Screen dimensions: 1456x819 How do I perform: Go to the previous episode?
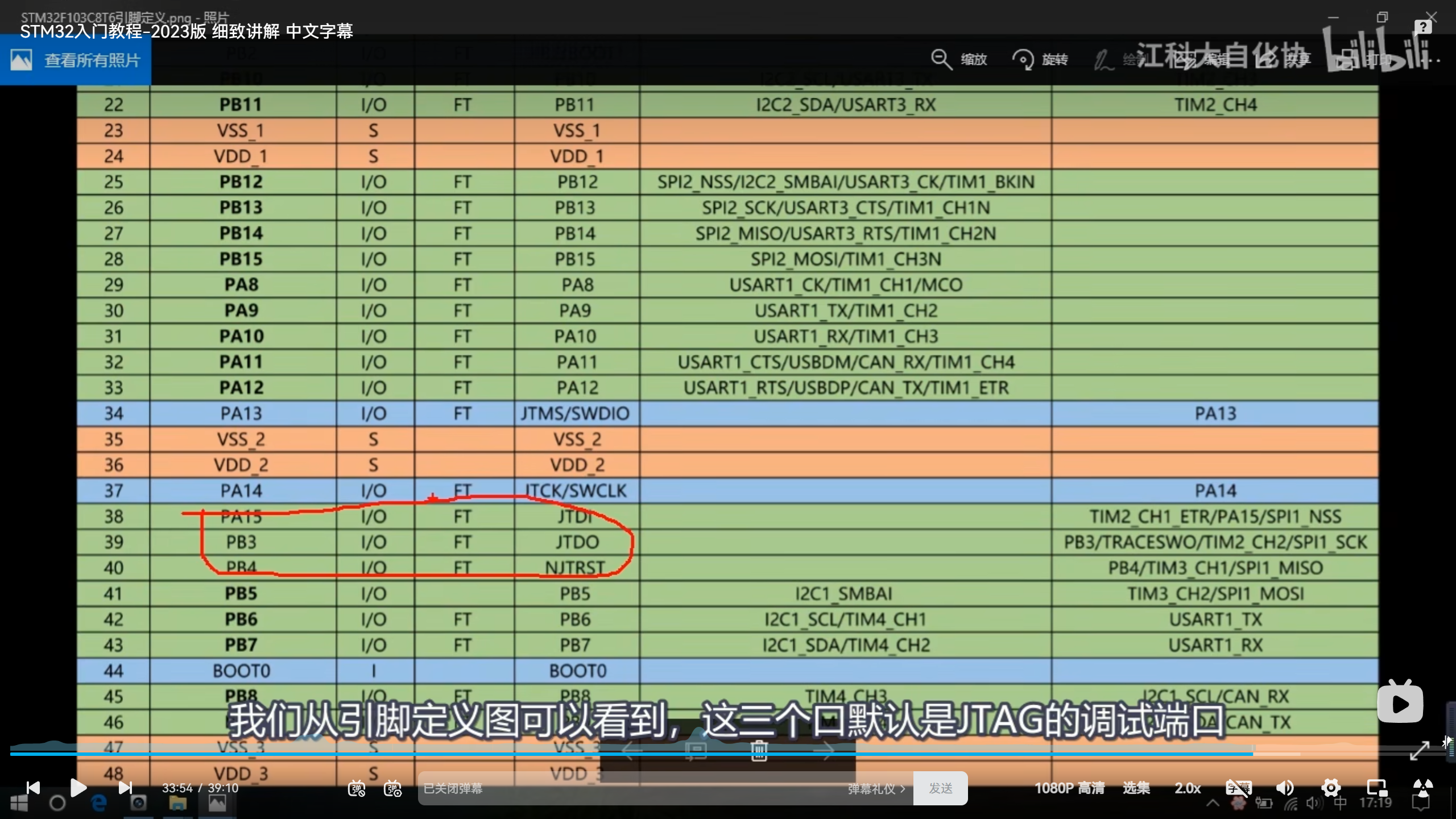point(33,788)
